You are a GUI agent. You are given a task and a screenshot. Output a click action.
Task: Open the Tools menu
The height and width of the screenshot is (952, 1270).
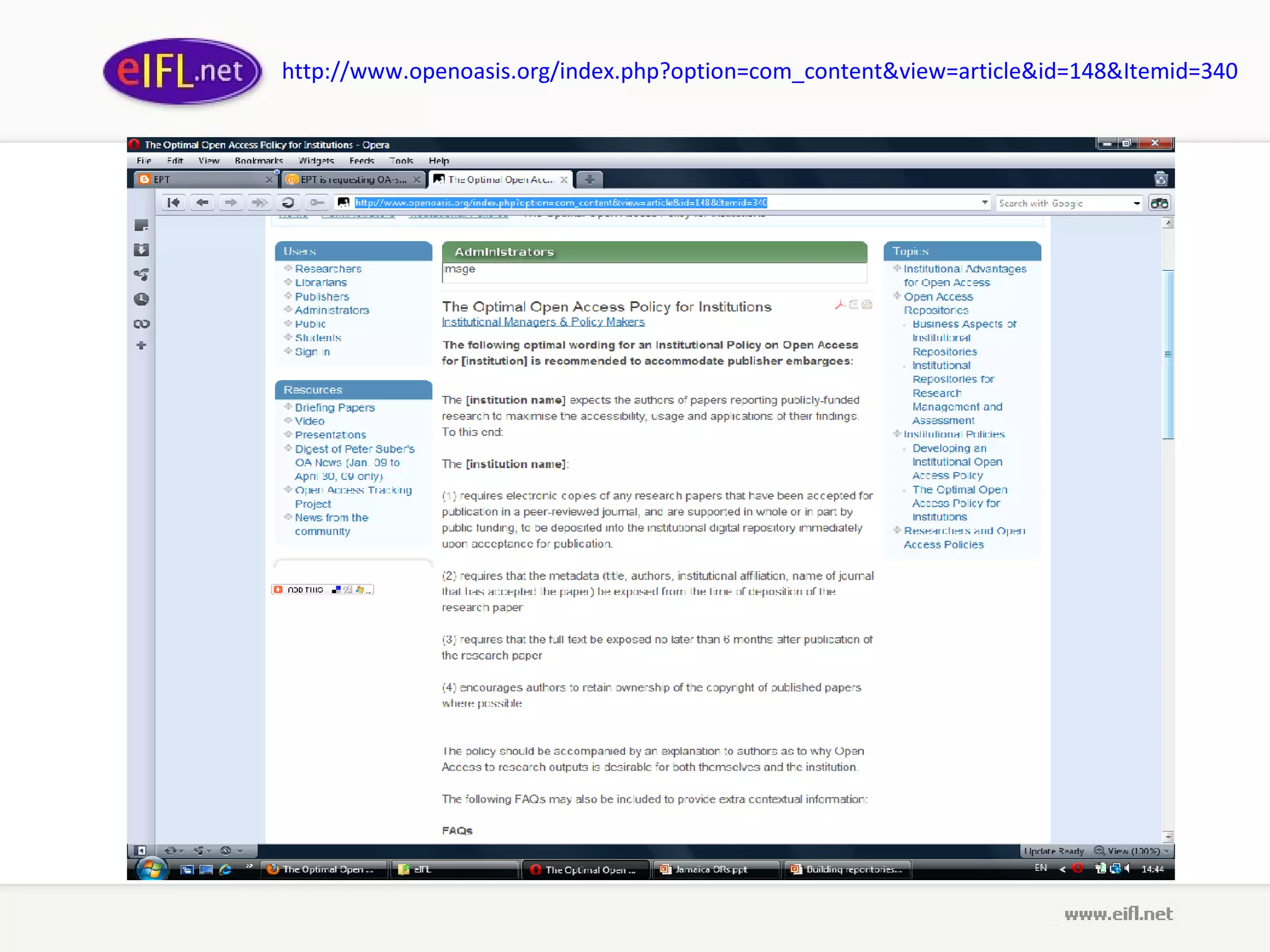coord(401,161)
